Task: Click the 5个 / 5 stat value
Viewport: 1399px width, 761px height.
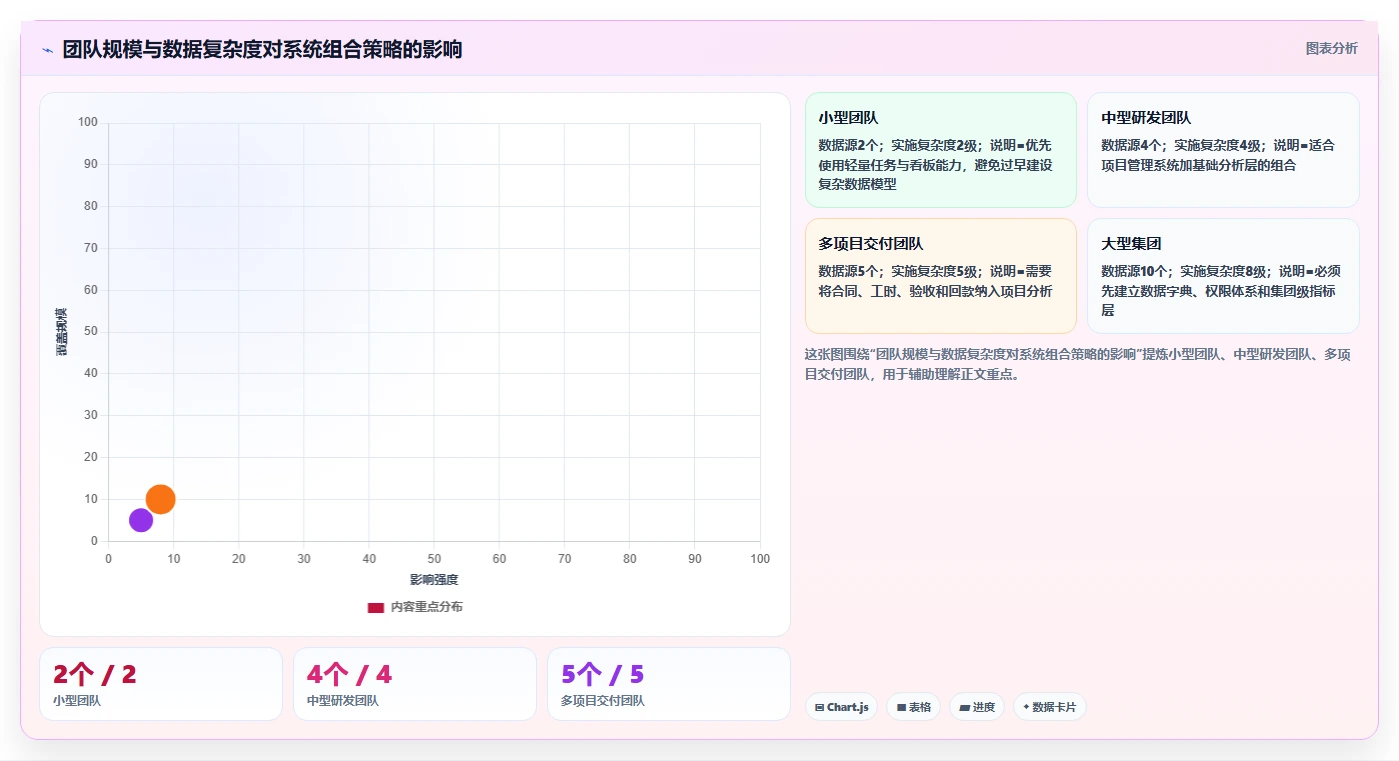Action: click(603, 675)
